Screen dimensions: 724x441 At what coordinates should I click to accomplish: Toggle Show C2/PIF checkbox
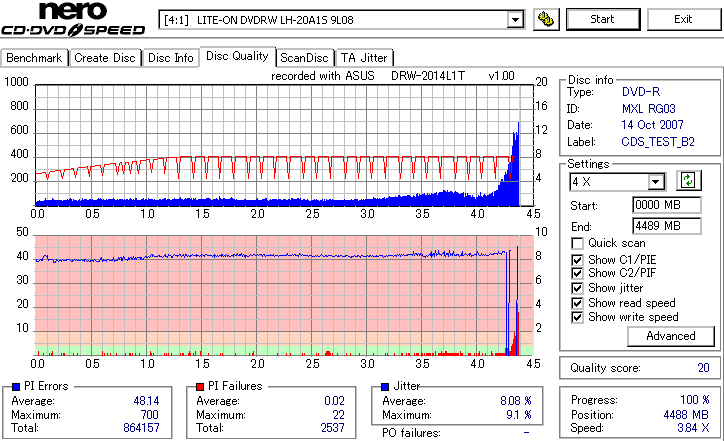click(x=577, y=273)
